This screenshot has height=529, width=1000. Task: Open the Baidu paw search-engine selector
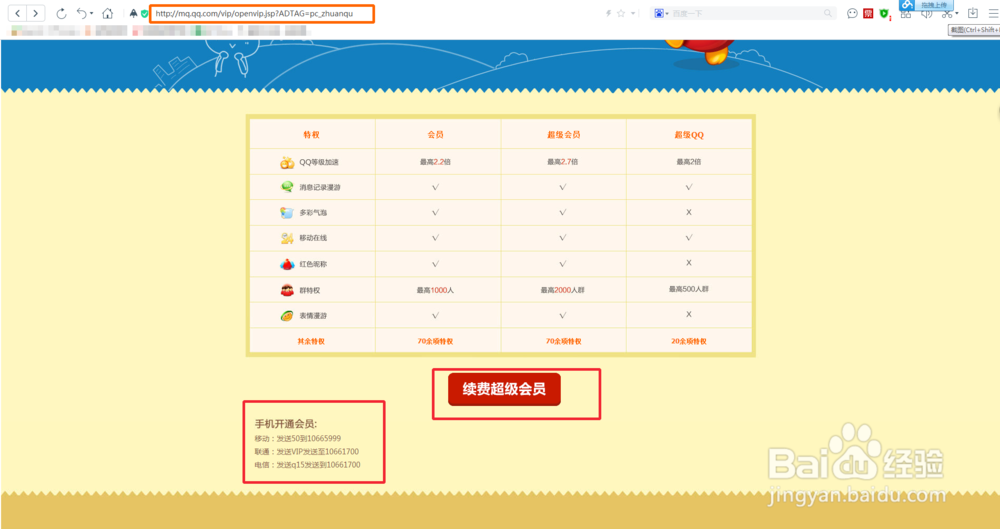[659, 13]
